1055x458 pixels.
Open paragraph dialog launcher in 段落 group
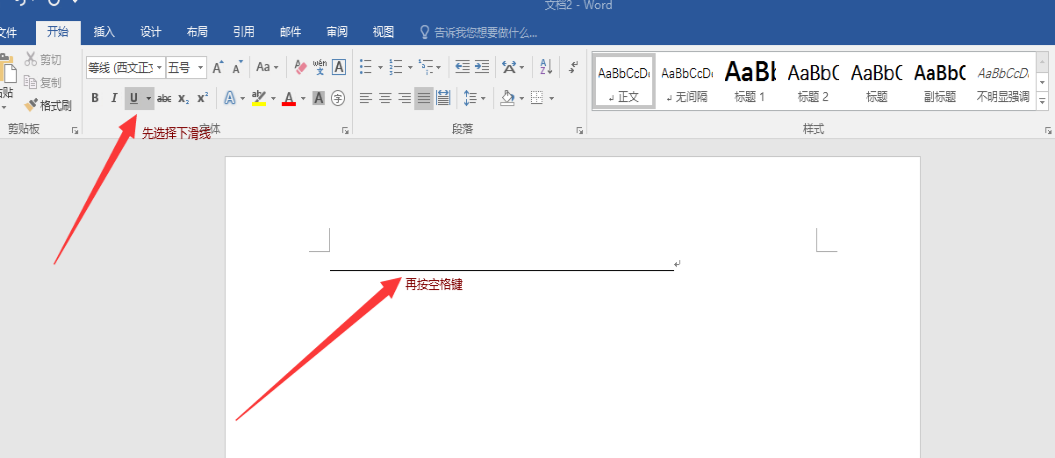coord(579,131)
